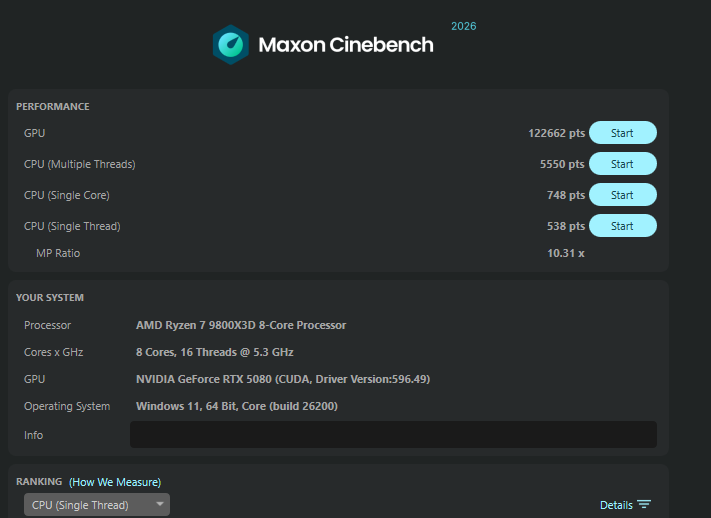Select the NVIDIA GeForce RTX 5080 text
Image resolution: width=711 pixels, height=518 pixels.
(283, 379)
